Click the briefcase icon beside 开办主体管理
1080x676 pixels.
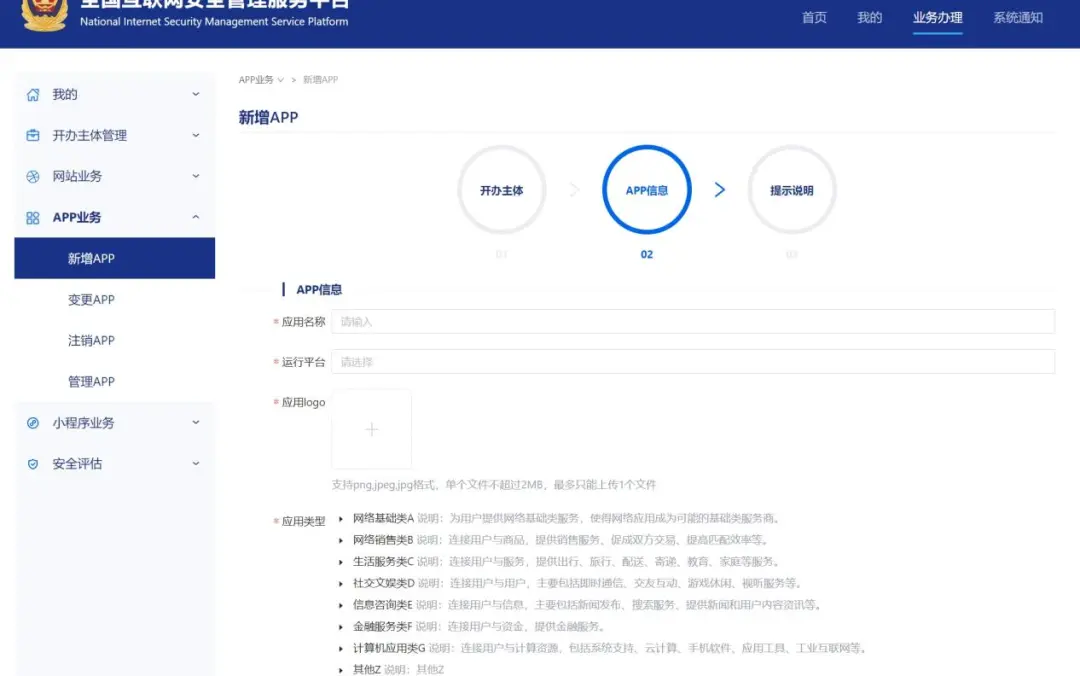pyautogui.click(x=33, y=135)
